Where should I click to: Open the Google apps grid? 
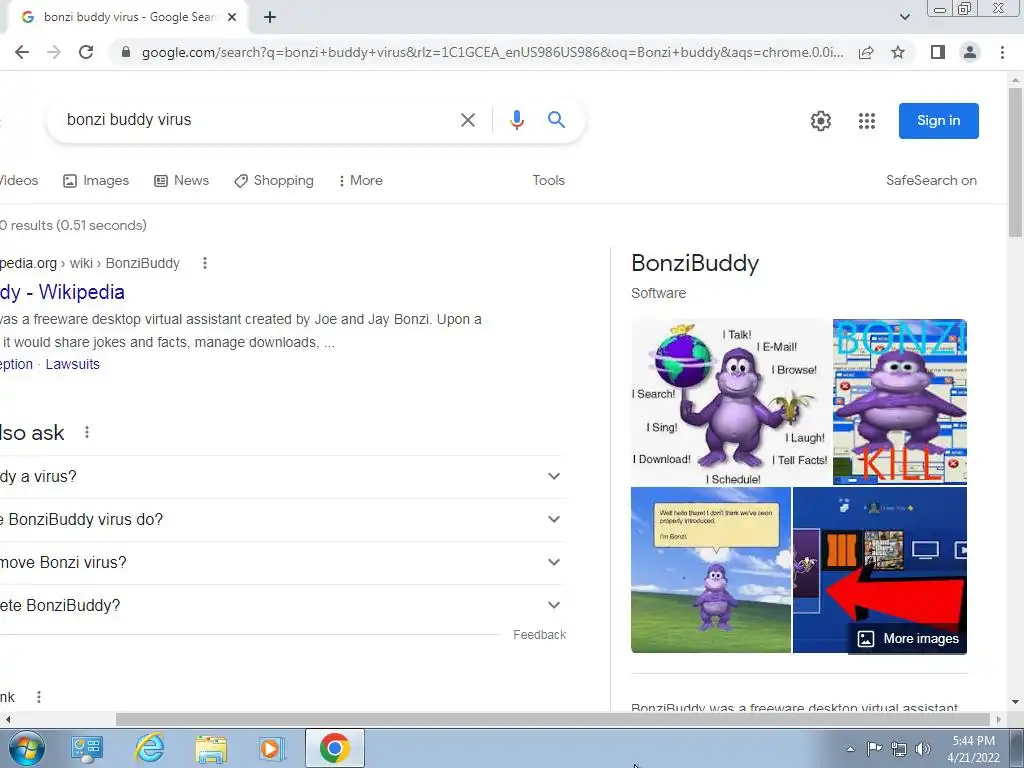pos(867,121)
